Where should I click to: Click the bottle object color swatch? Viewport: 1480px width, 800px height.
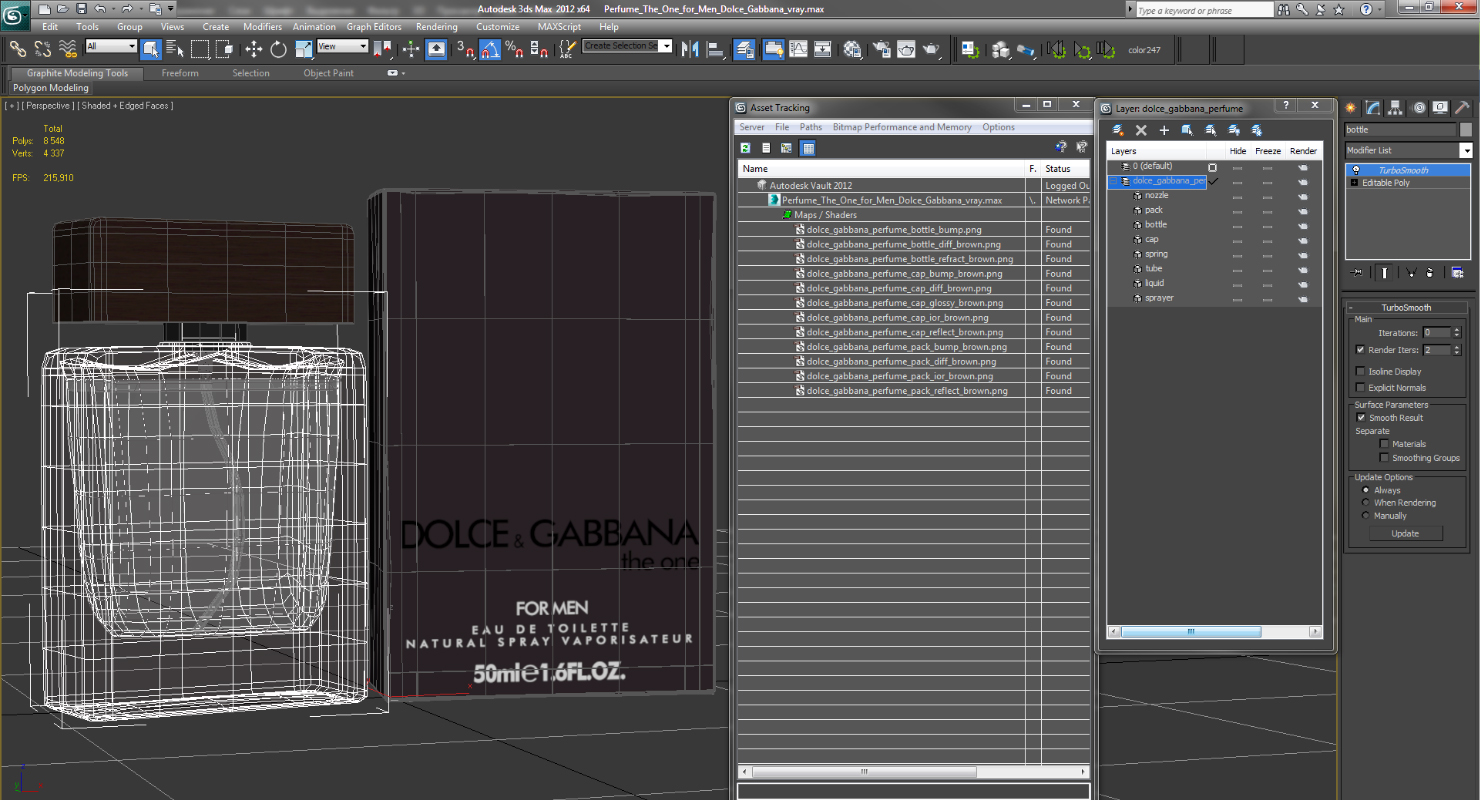click(x=1466, y=130)
